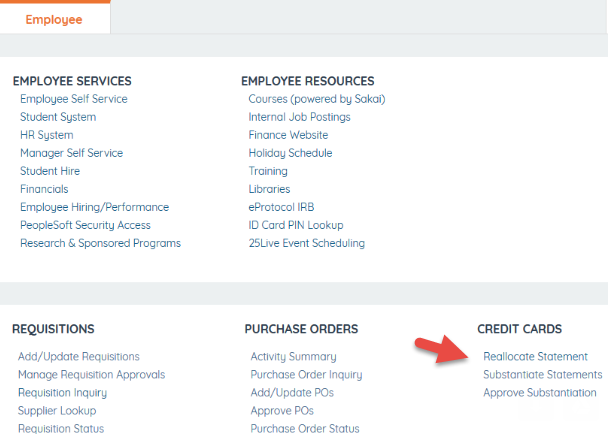The width and height of the screenshot is (609, 442).
Task: View Internal Job Postings
Action: (x=299, y=117)
